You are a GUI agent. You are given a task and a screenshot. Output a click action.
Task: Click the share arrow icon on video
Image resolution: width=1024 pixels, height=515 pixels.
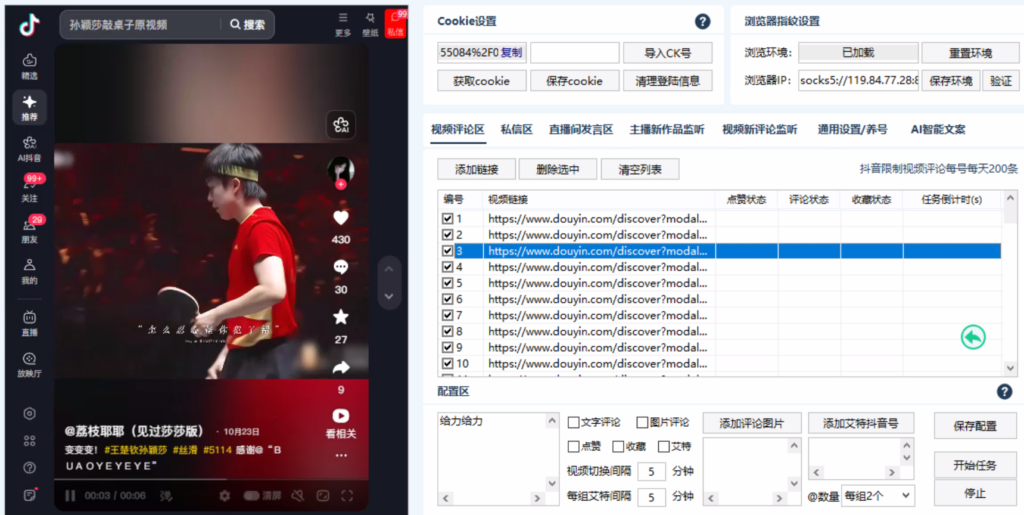click(x=341, y=368)
